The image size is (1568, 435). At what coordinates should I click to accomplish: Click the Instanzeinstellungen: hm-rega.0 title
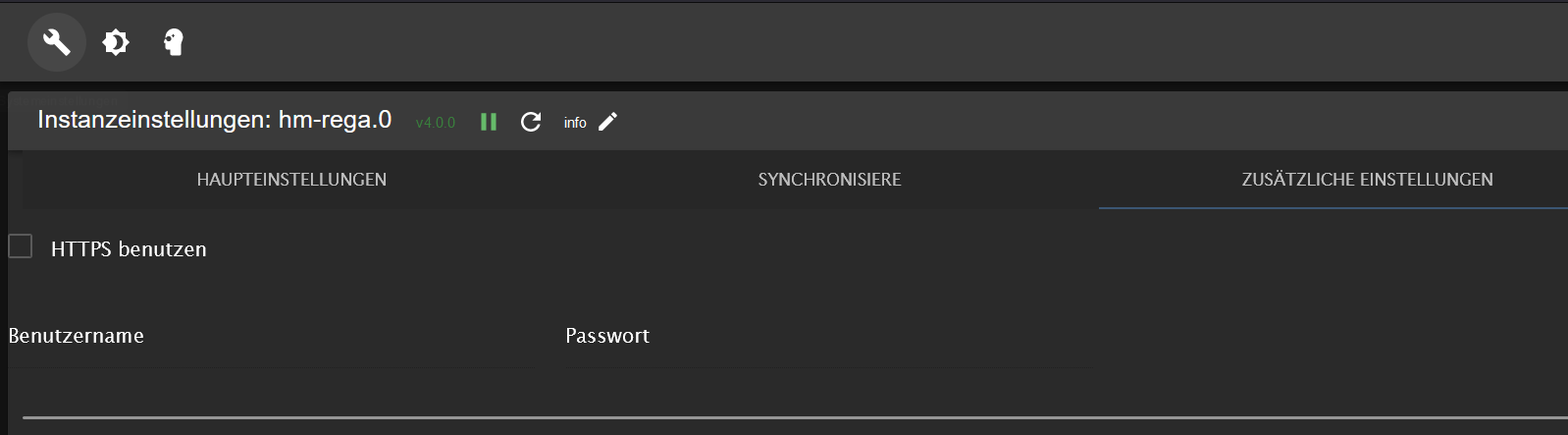(x=214, y=120)
